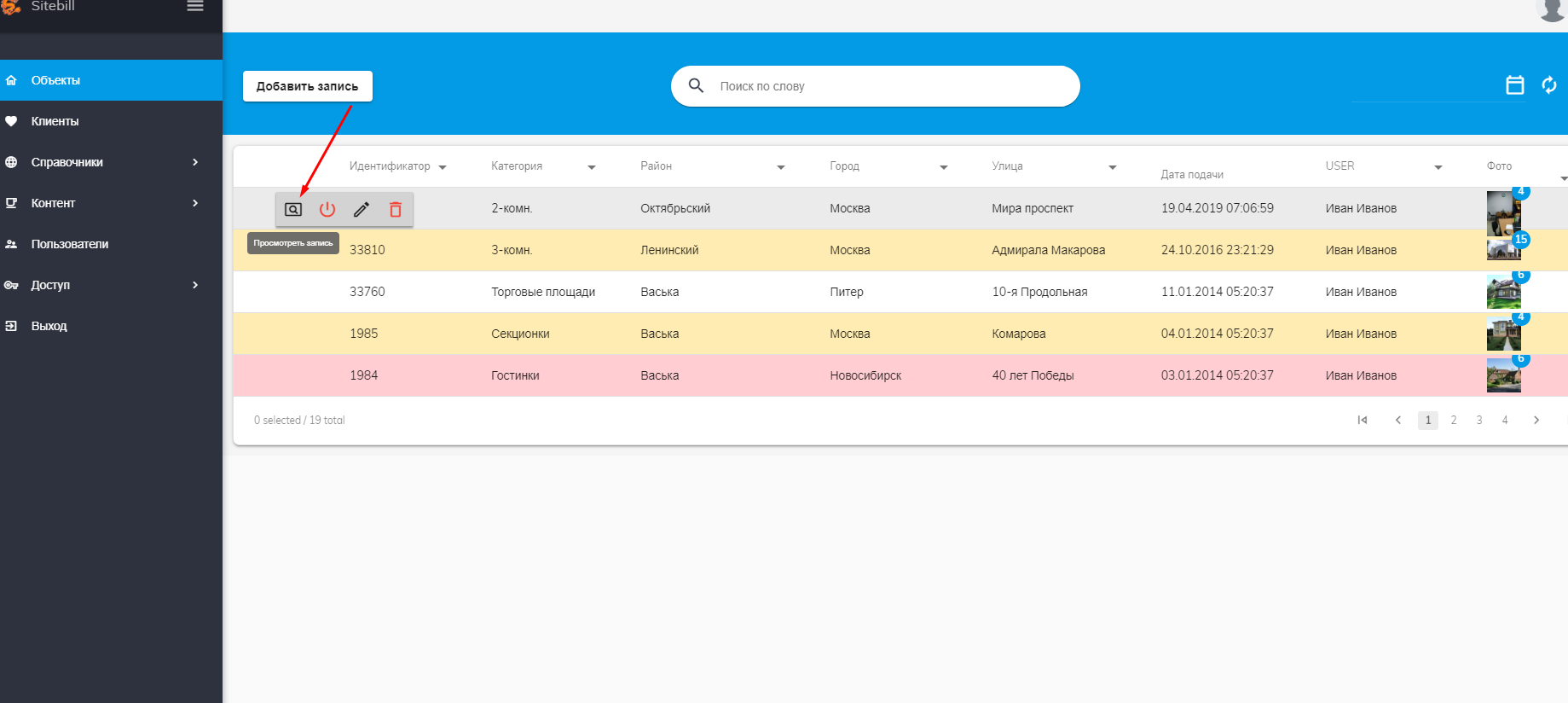Click the exit icon beside Выход
Screen dimensions: 1568x703
pos(11,326)
